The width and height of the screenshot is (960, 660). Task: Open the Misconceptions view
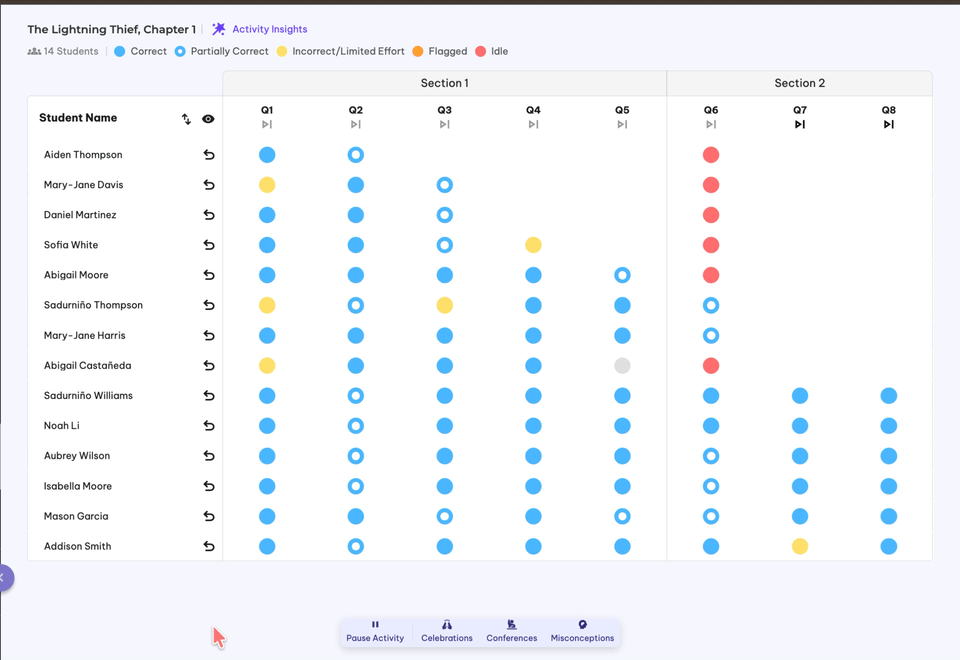[582, 631]
